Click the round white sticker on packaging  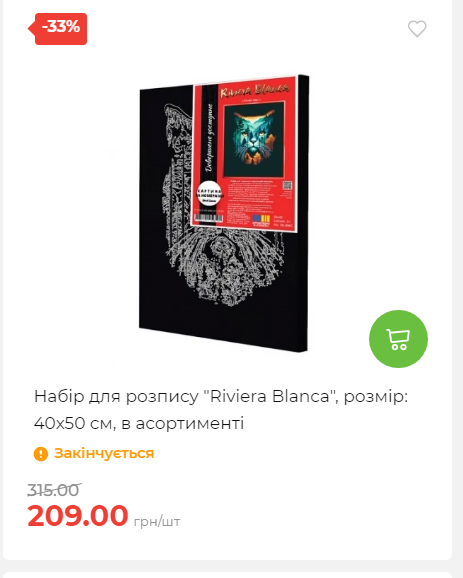209,194
